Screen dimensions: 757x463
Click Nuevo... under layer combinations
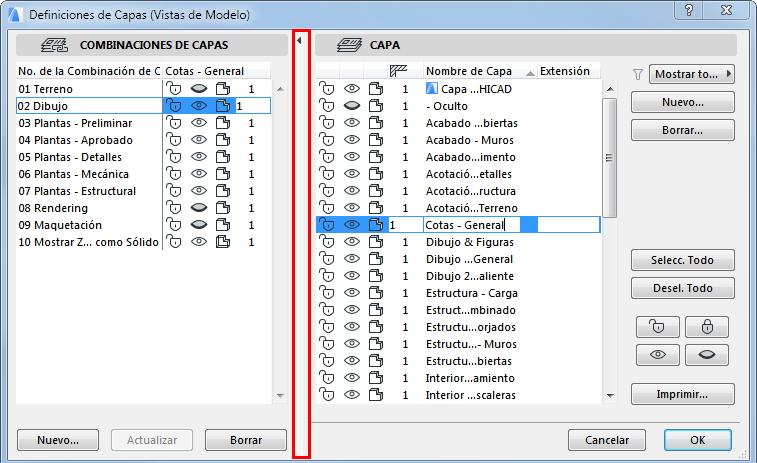[x=58, y=440]
